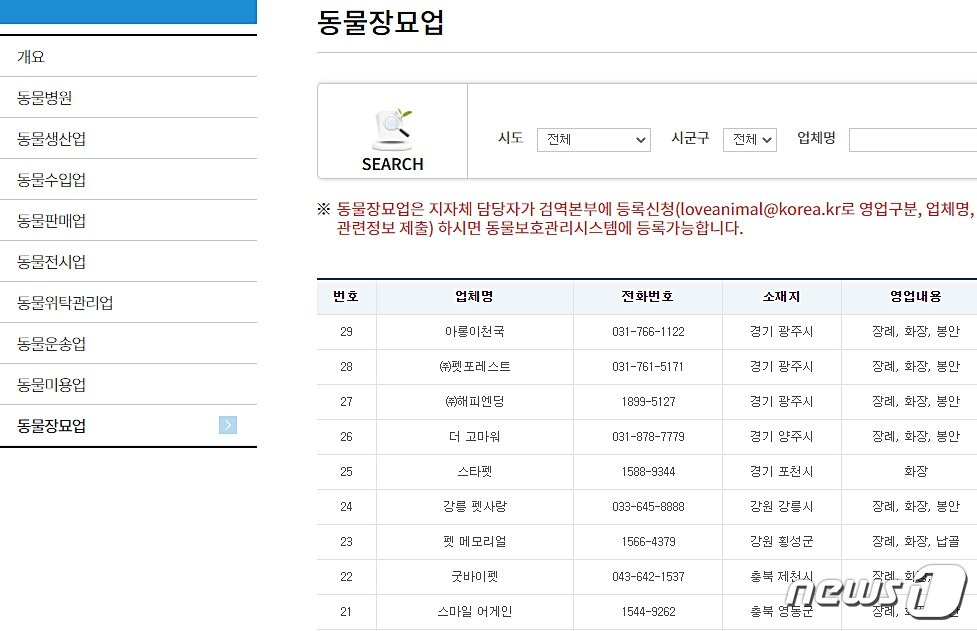The image size is (977, 631).
Task: Open the 시도 region dropdown
Action: coord(594,140)
